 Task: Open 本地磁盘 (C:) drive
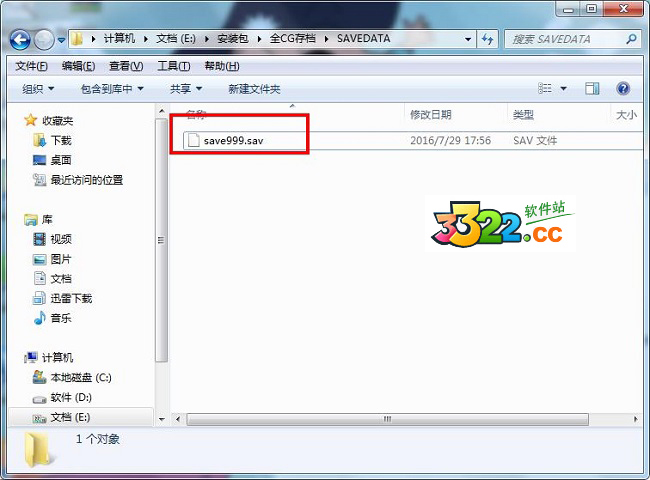coord(80,378)
